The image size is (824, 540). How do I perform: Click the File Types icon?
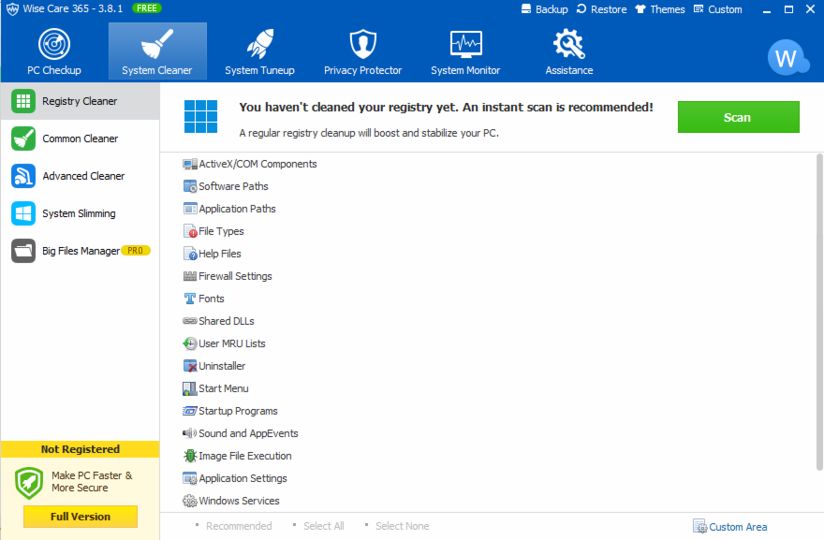click(190, 231)
